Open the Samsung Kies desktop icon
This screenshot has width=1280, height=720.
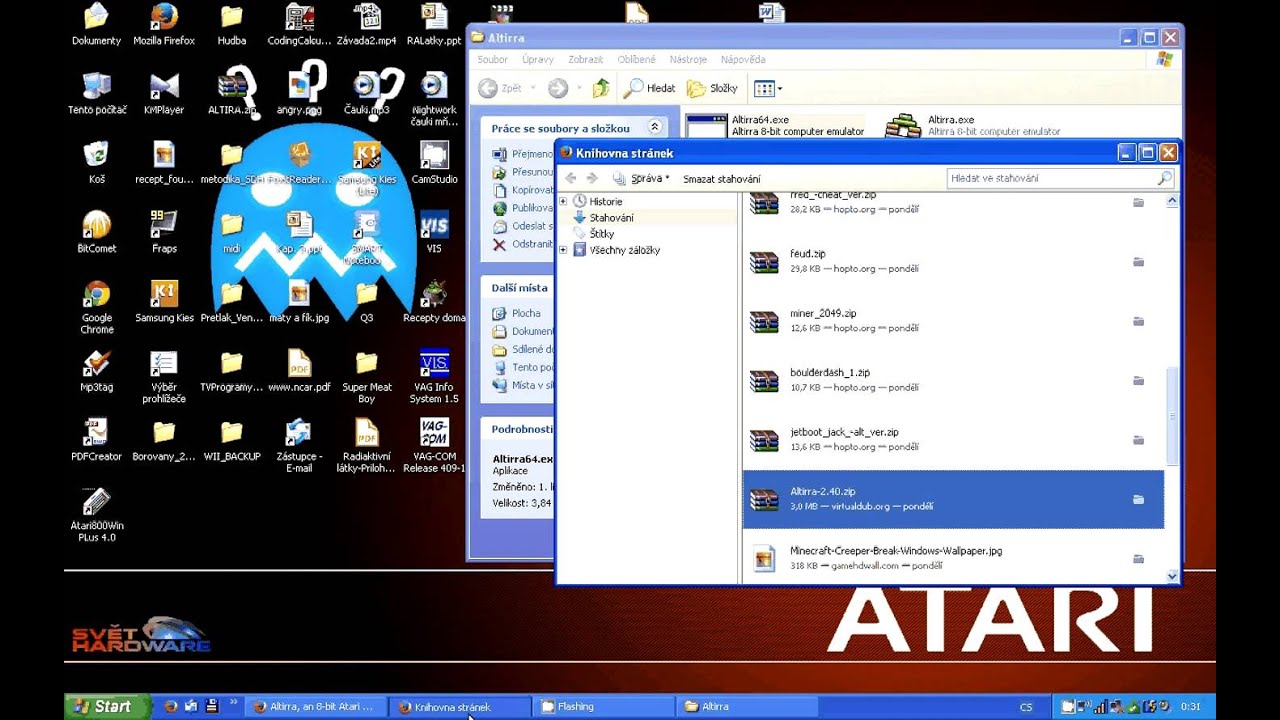(164, 301)
